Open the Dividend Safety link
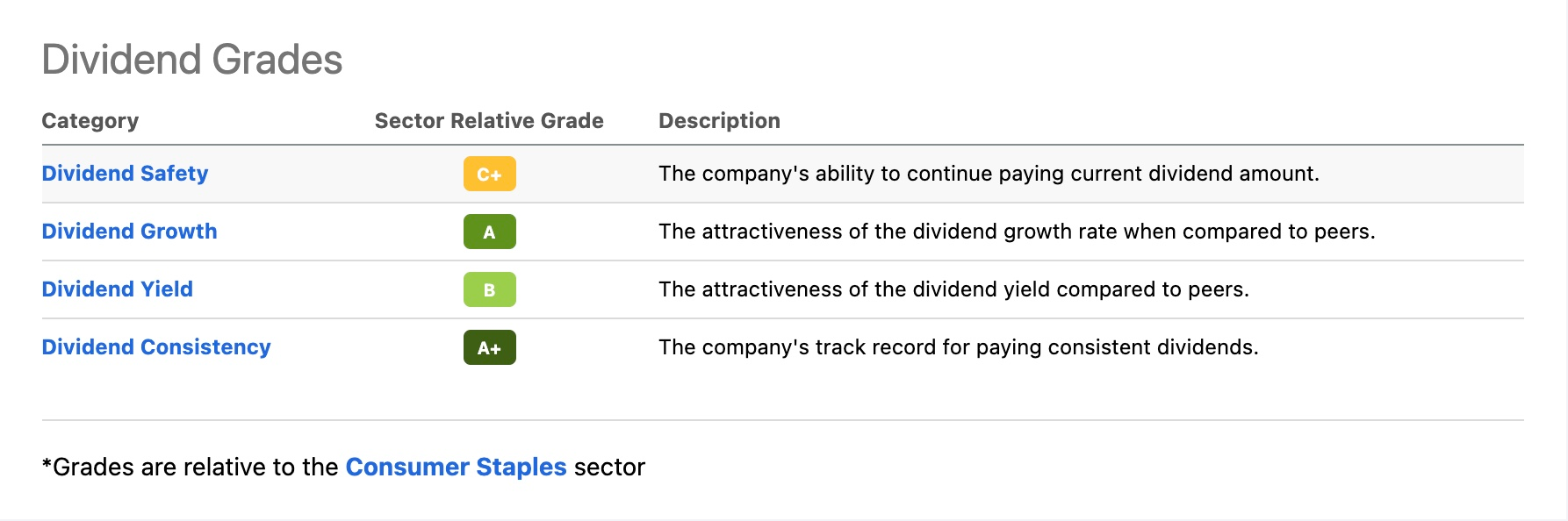1568x521 pixels. (x=125, y=174)
